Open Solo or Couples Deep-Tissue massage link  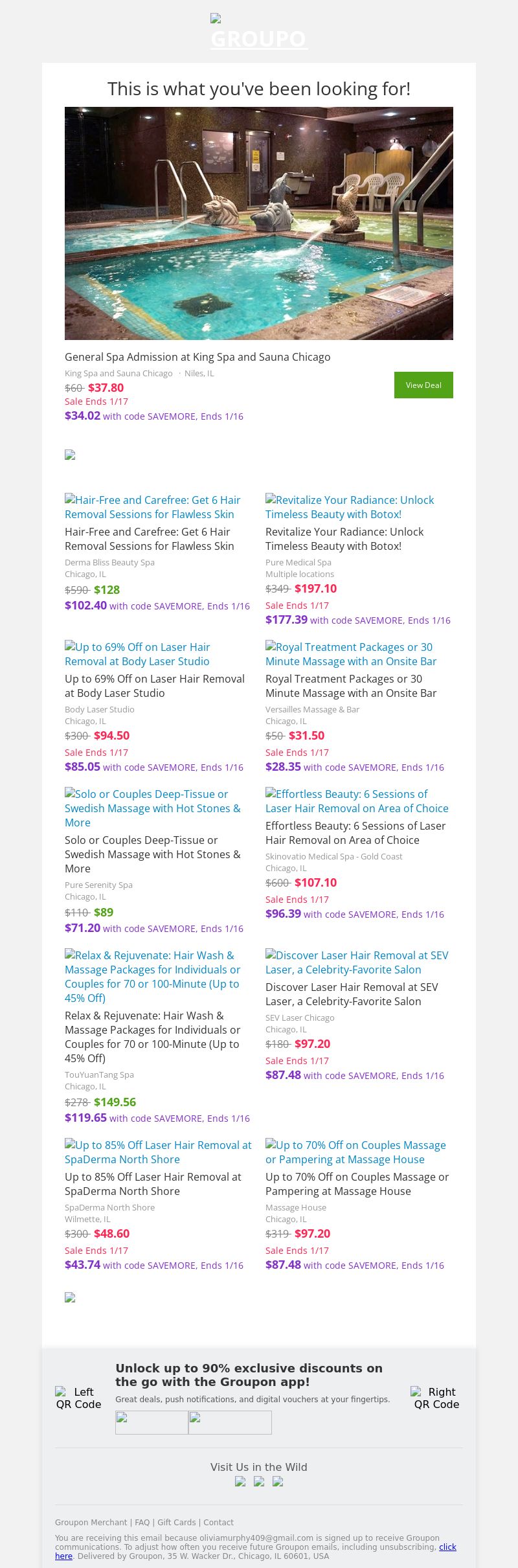pyautogui.click(x=152, y=808)
